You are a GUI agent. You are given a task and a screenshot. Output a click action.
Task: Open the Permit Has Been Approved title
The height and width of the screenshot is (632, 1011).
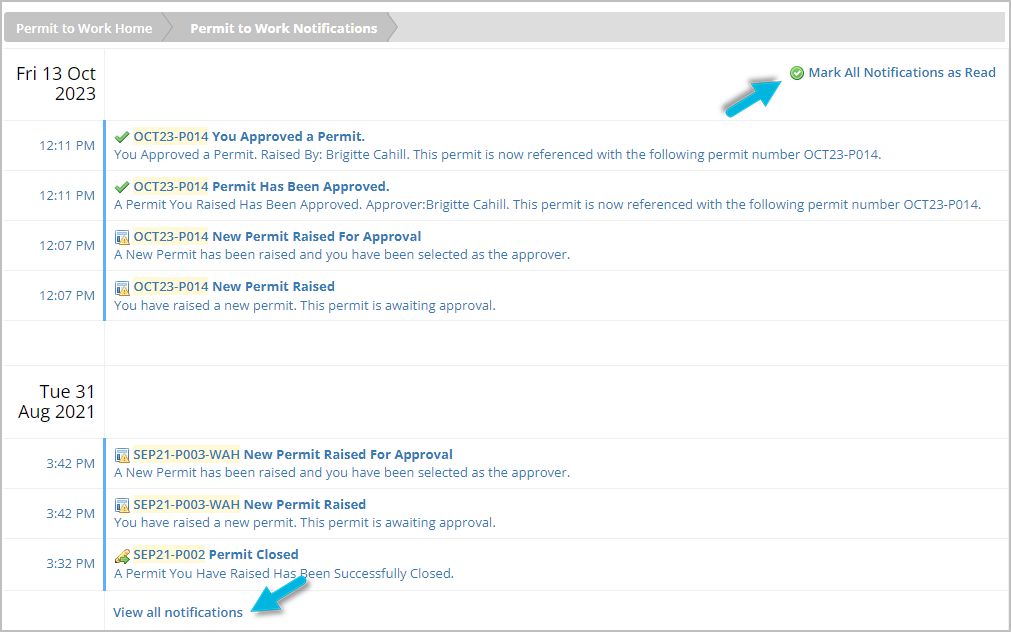click(x=300, y=186)
